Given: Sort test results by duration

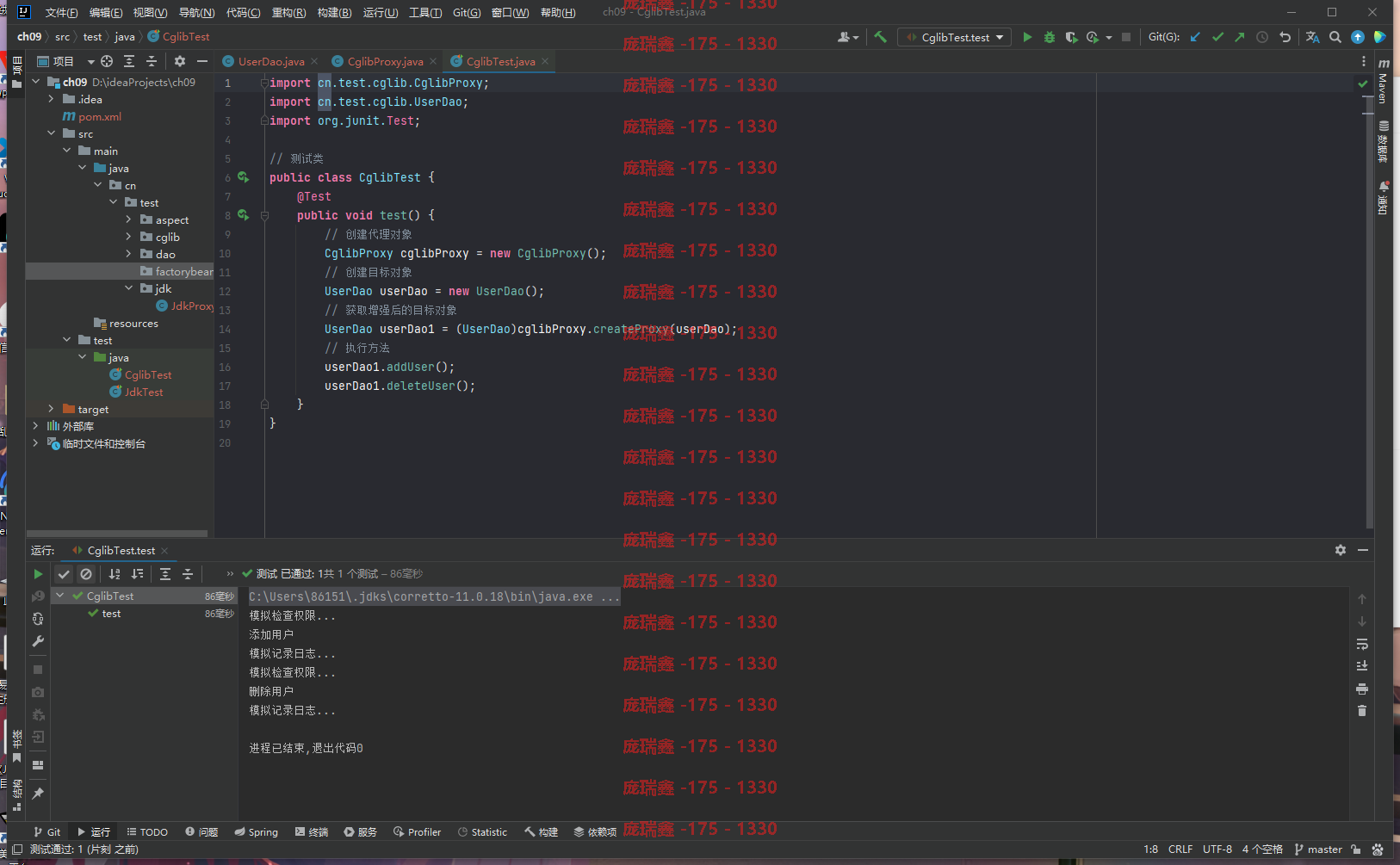Looking at the screenshot, I should click(x=137, y=574).
